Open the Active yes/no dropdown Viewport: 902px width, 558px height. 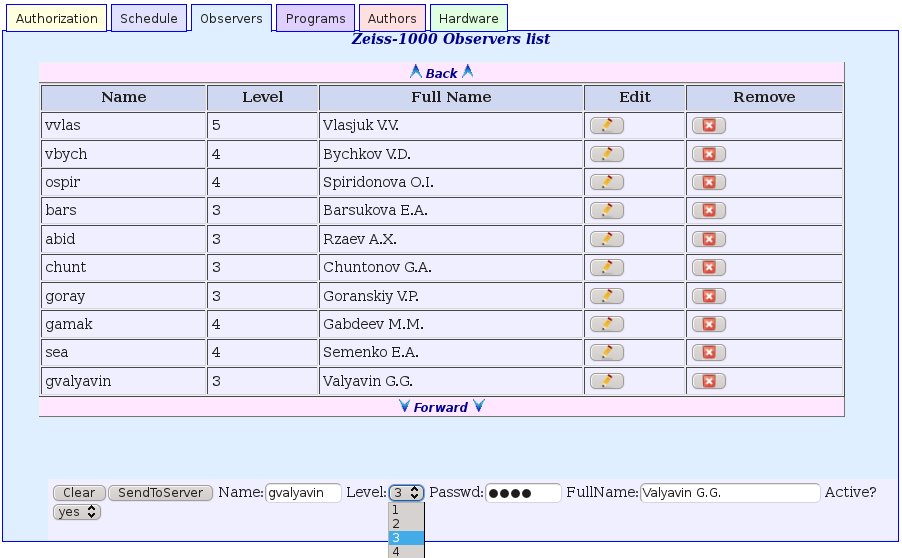click(77, 512)
